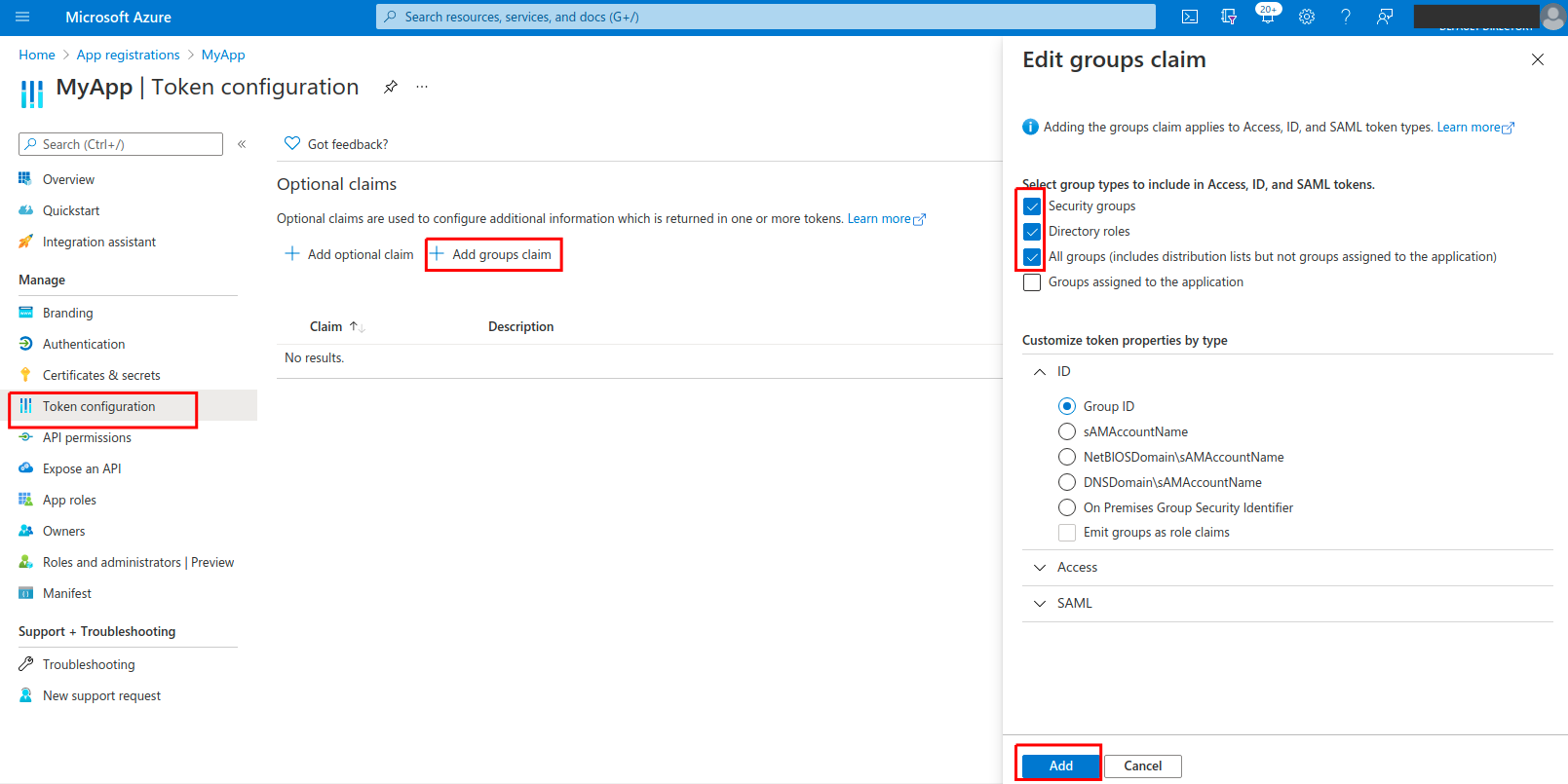Select NetBIOSDomain\sAMAccountName radio option
Viewport: 1568px width, 784px height.
click(1067, 457)
